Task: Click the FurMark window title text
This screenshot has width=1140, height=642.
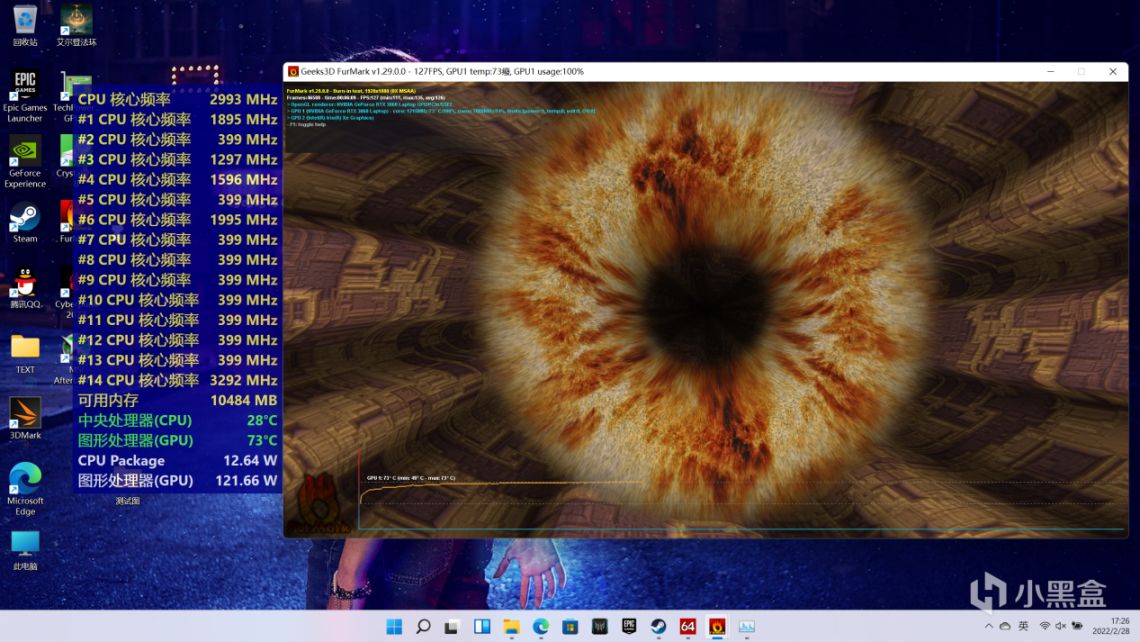Action: tap(442, 71)
